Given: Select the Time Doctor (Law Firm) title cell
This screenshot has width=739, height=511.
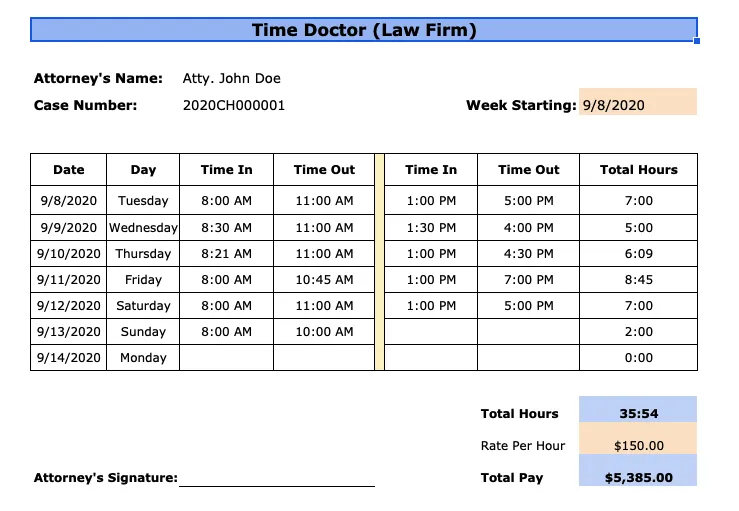Looking at the screenshot, I should 364,30.
